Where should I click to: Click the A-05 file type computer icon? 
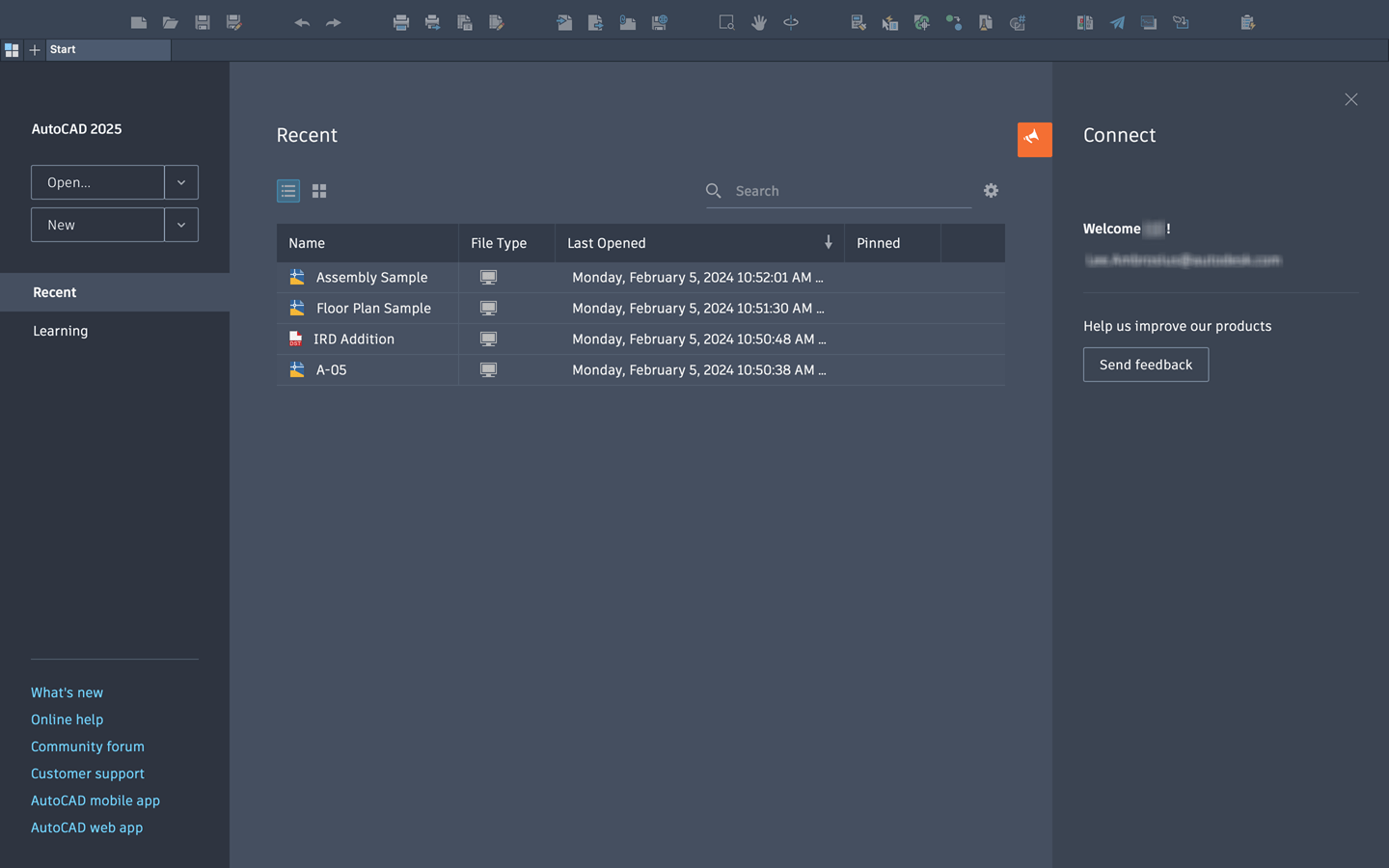point(489,369)
